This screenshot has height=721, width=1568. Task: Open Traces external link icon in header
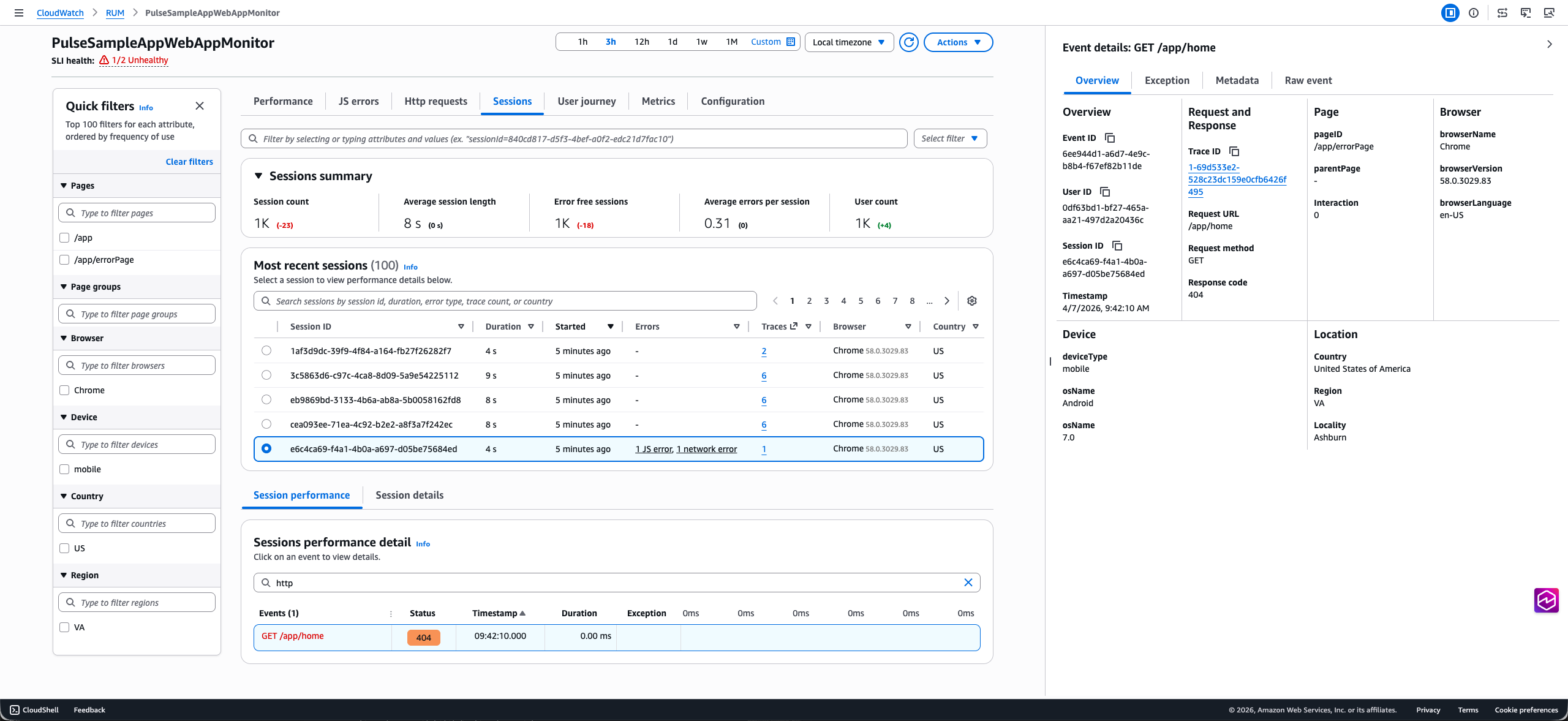(x=794, y=326)
